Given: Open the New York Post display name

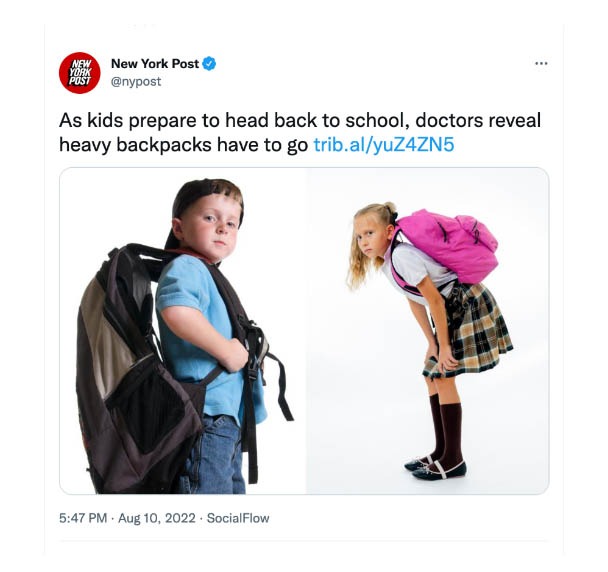Looking at the screenshot, I should pos(155,64).
